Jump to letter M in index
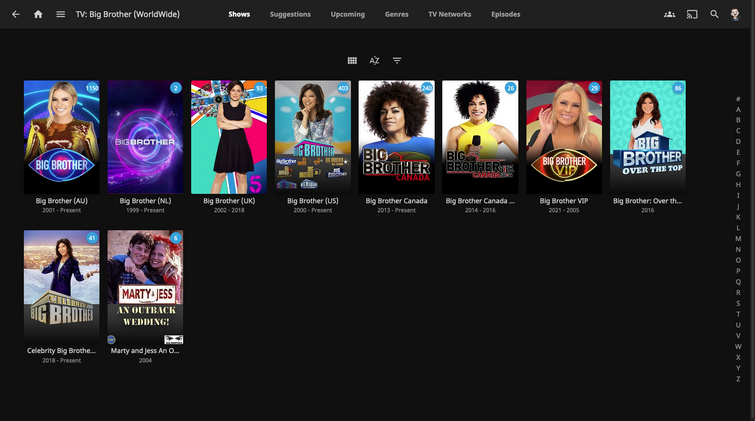 tap(738, 238)
